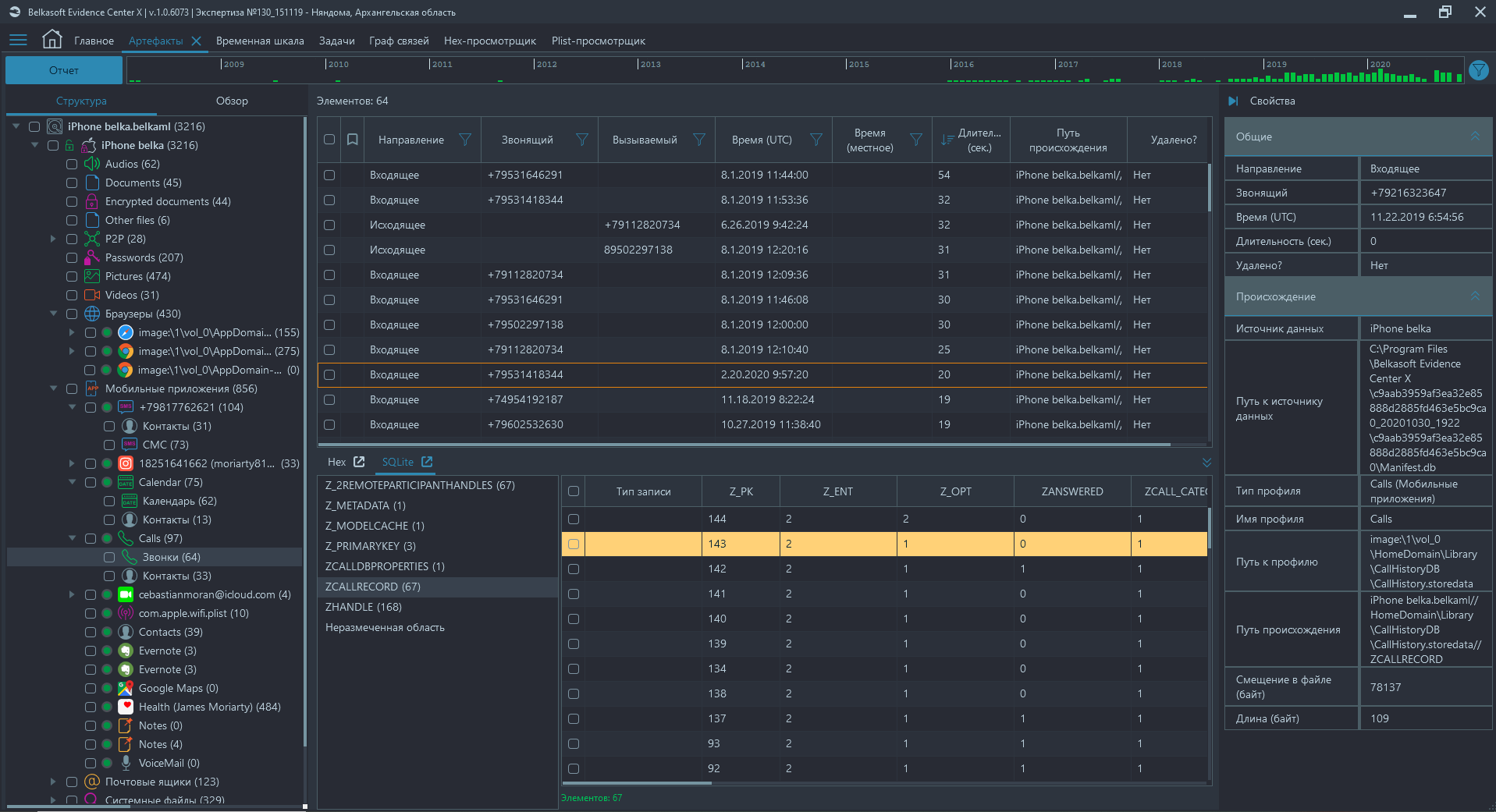Open SQLite viewer in external window
The image size is (1496, 812).
[427, 462]
